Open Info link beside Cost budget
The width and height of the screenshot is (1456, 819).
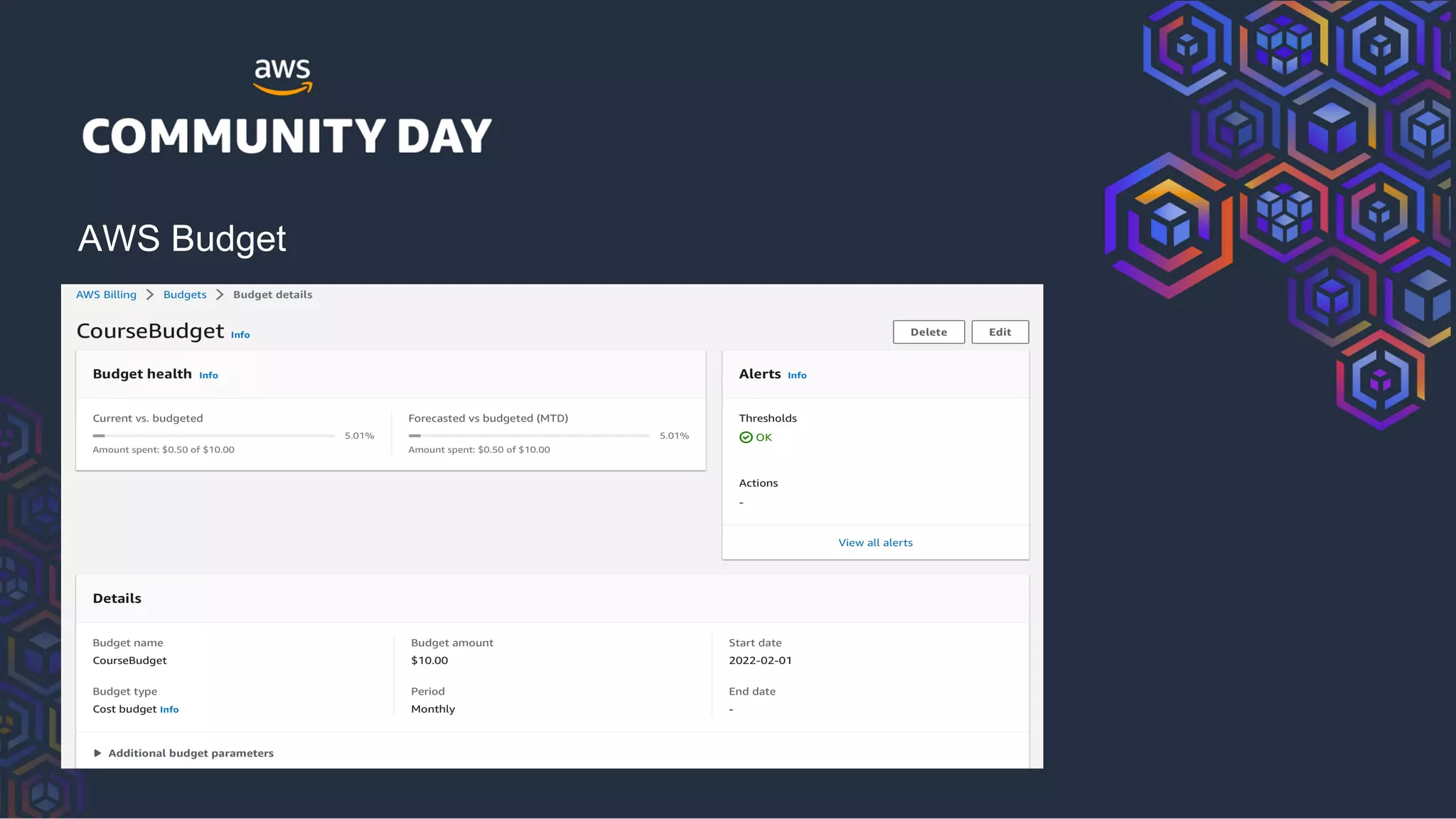(169, 710)
